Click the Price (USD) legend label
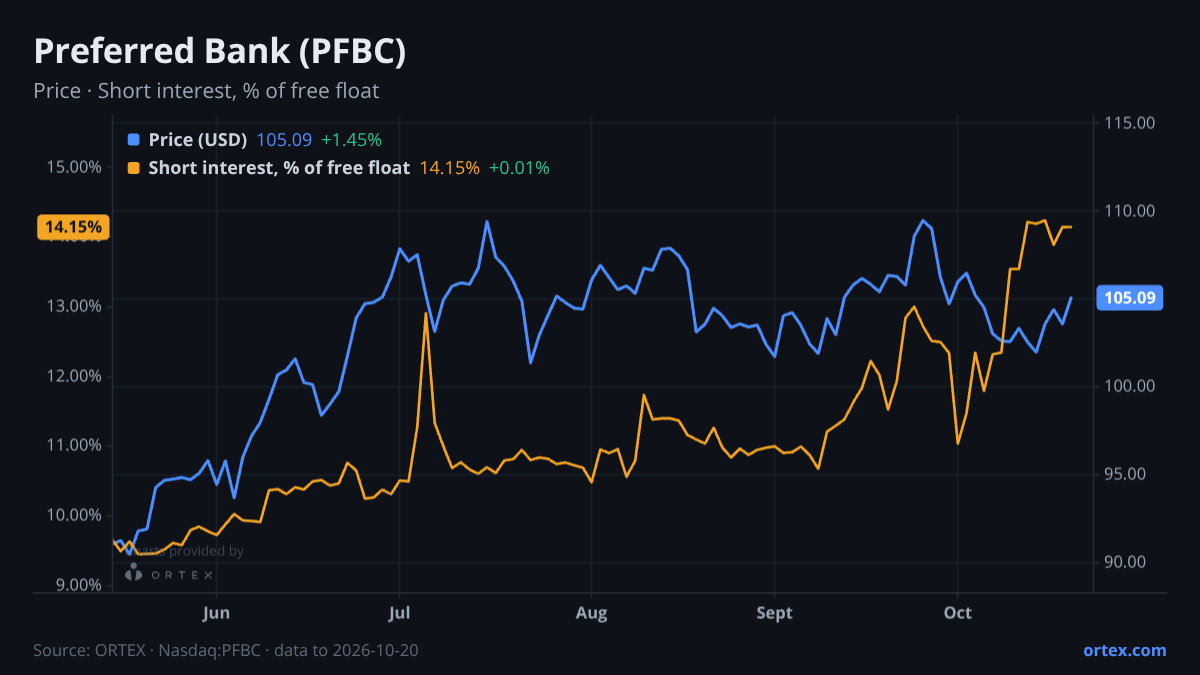 tap(198, 140)
